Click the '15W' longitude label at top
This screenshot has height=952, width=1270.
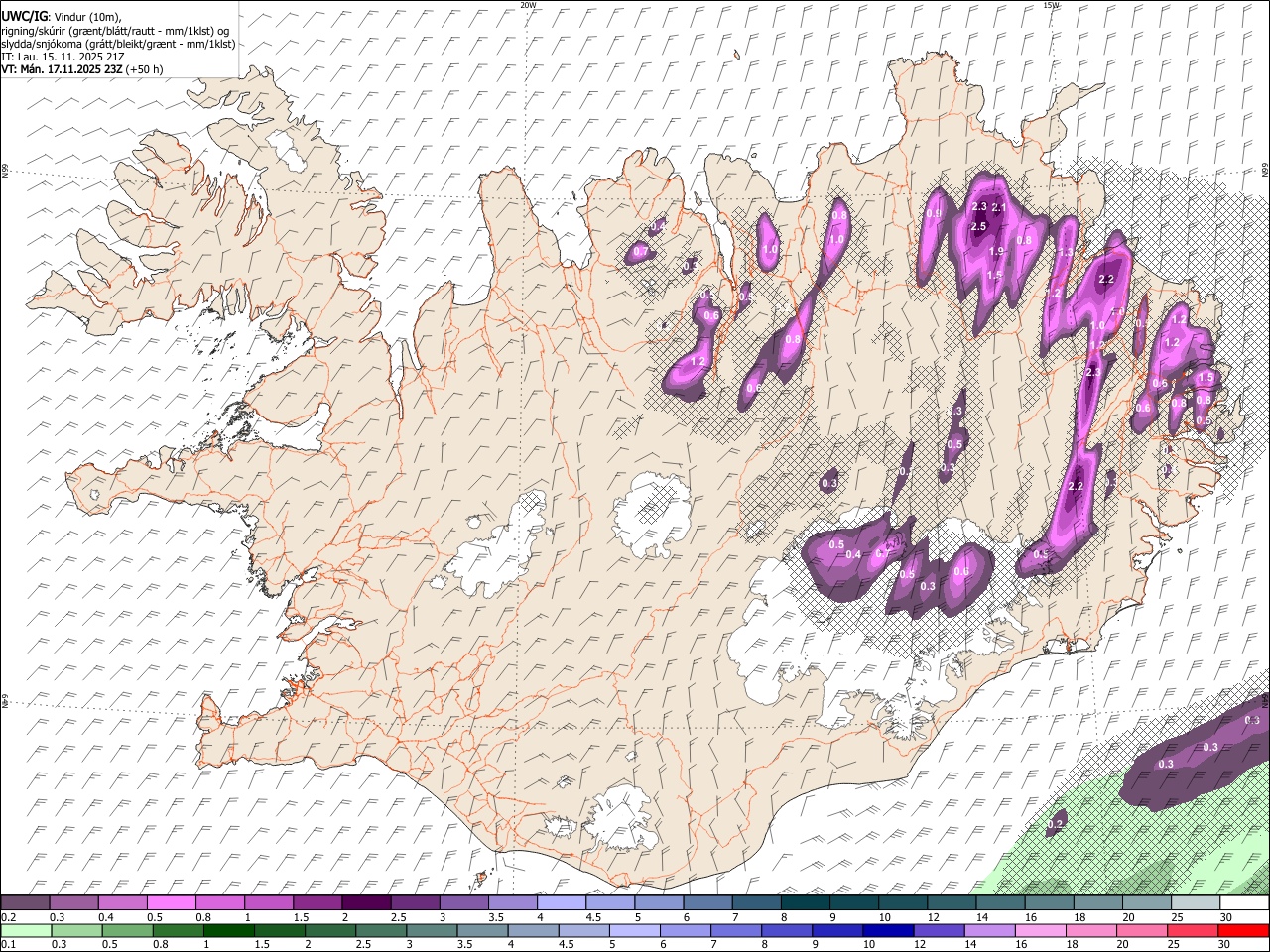click(x=1051, y=5)
